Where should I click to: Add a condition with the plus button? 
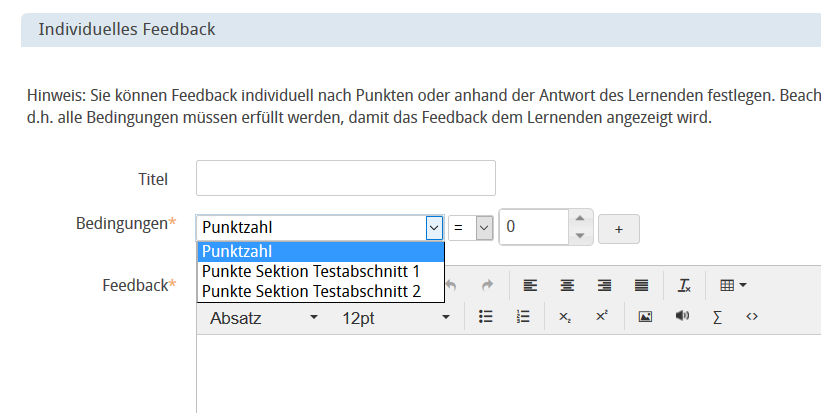(618, 228)
